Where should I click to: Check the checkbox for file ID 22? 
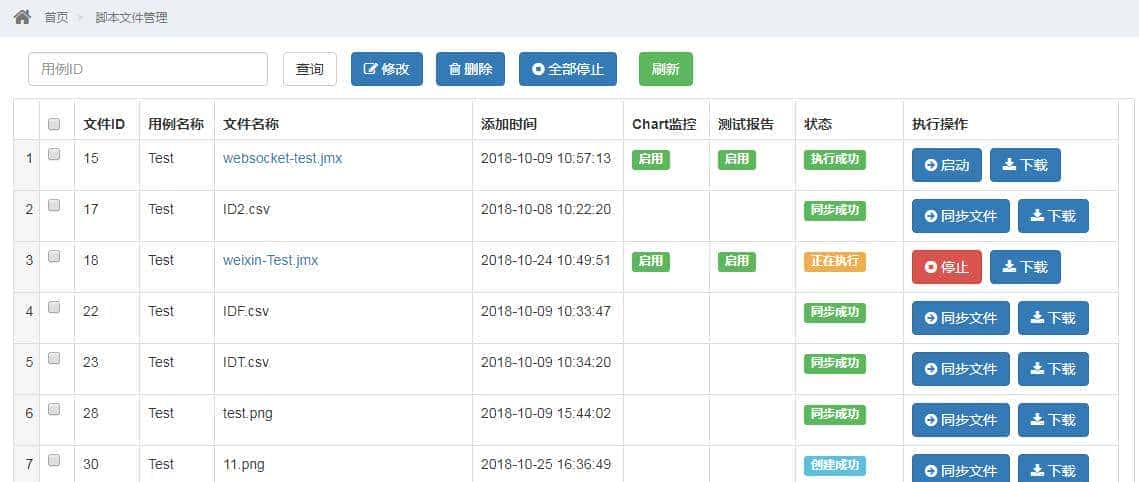[54, 307]
